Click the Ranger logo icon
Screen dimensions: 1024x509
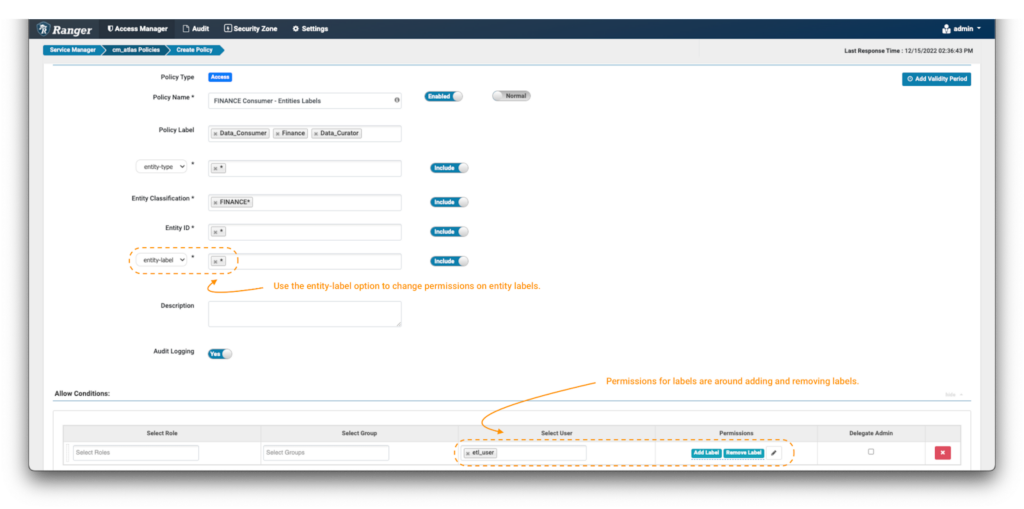46,29
